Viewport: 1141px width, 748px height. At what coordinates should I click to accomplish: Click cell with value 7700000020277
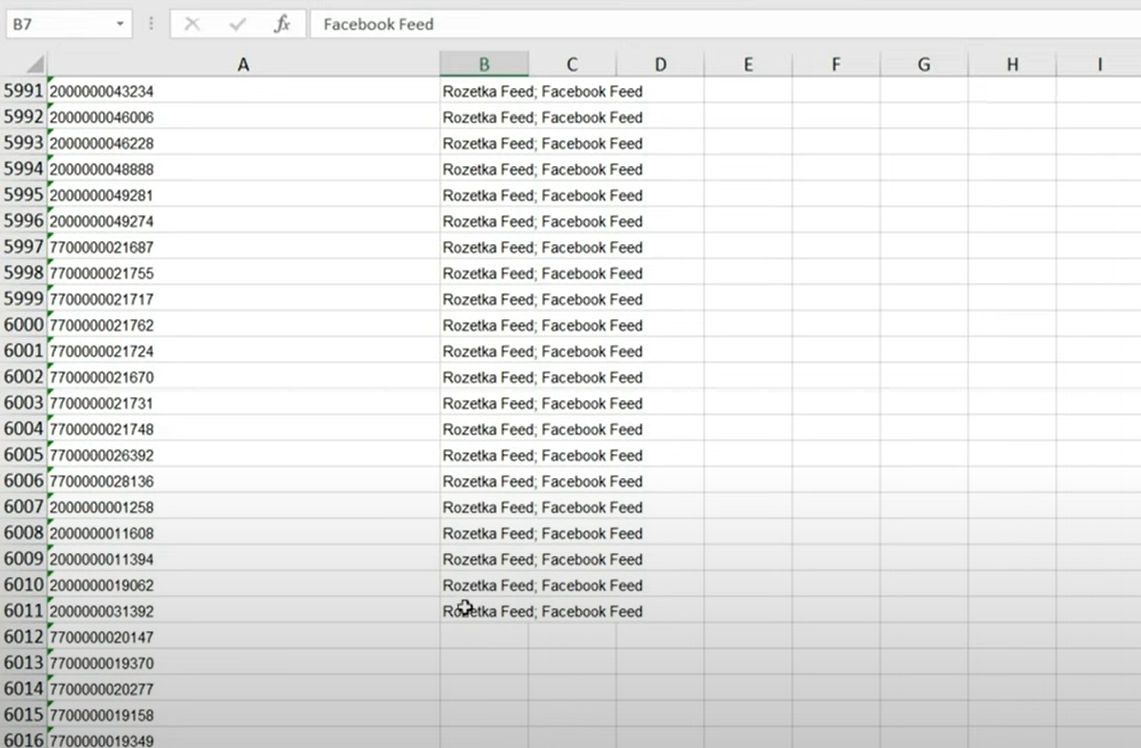(x=244, y=689)
